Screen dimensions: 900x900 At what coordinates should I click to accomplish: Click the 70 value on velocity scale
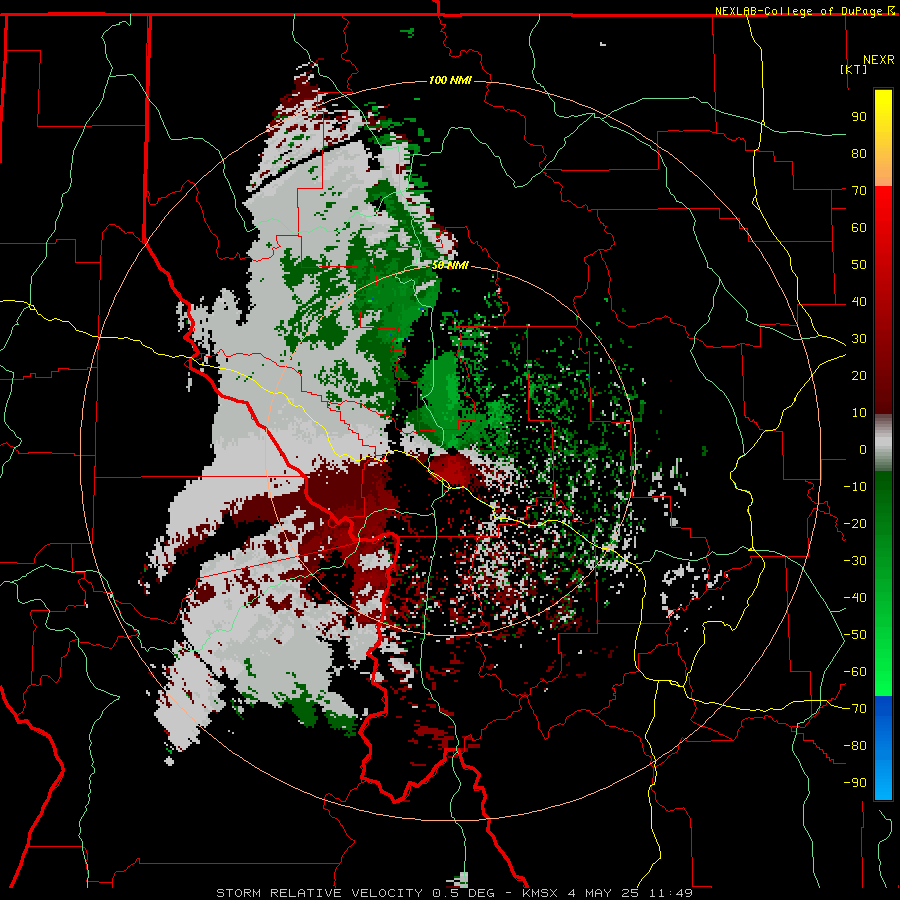pyautogui.click(x=859, y=191)
